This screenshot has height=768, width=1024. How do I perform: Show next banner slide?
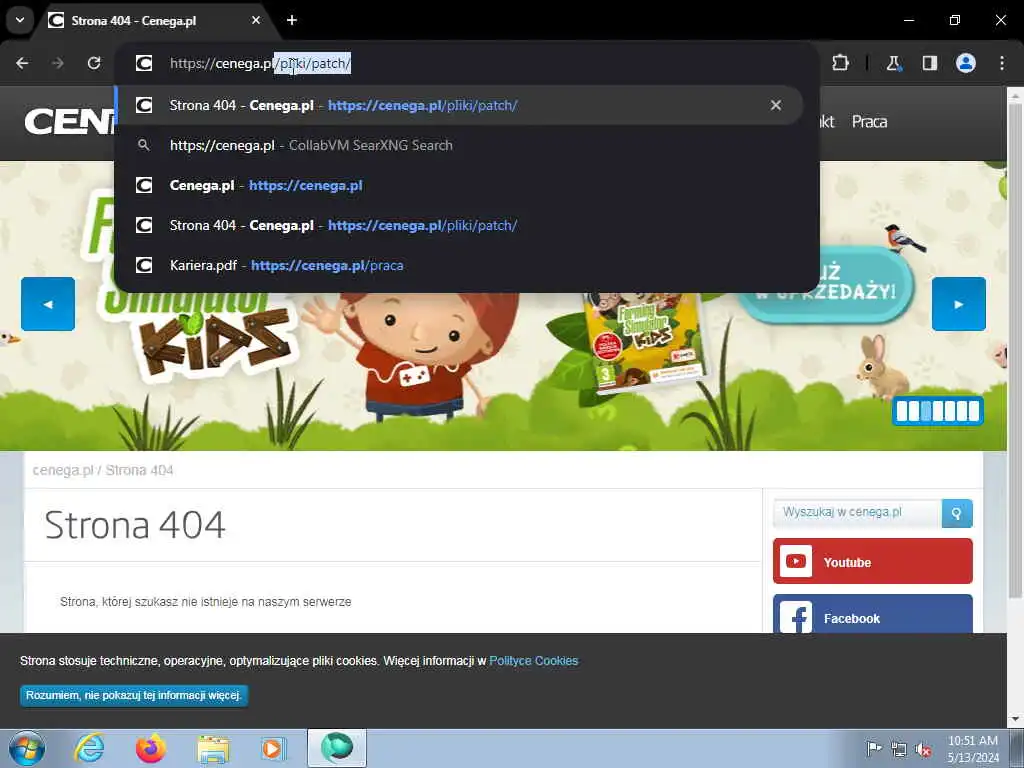[959, 304]
